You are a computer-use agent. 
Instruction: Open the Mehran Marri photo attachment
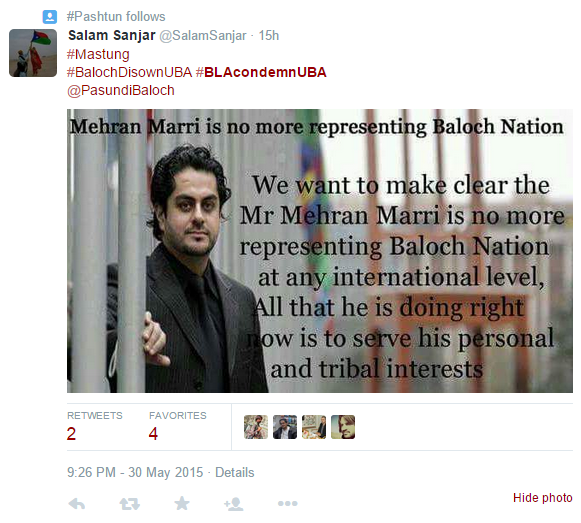click(x=320, y=251)
